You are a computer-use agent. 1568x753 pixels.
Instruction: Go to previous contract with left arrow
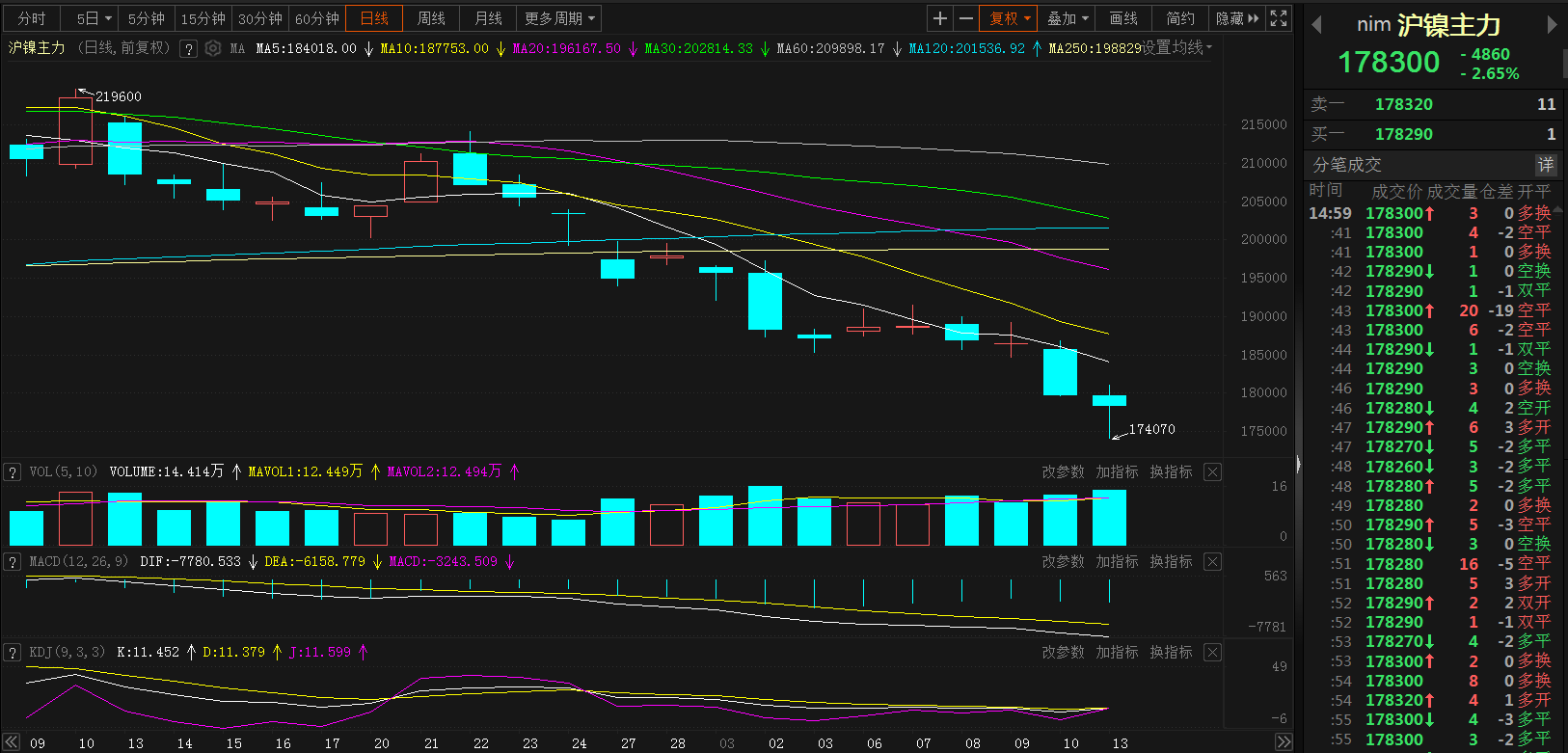[1316, 25]
